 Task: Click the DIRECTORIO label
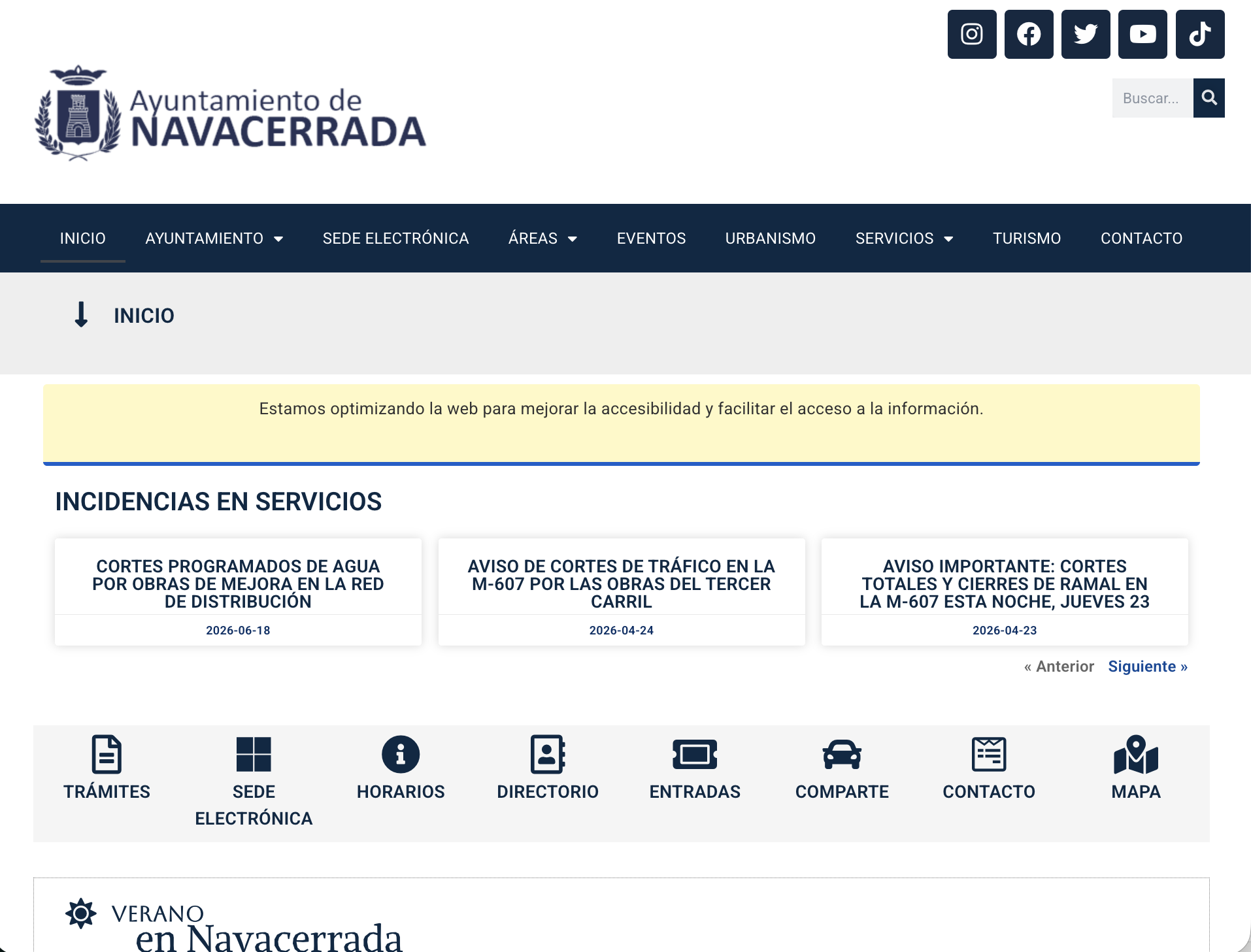(x=548, y=792)
